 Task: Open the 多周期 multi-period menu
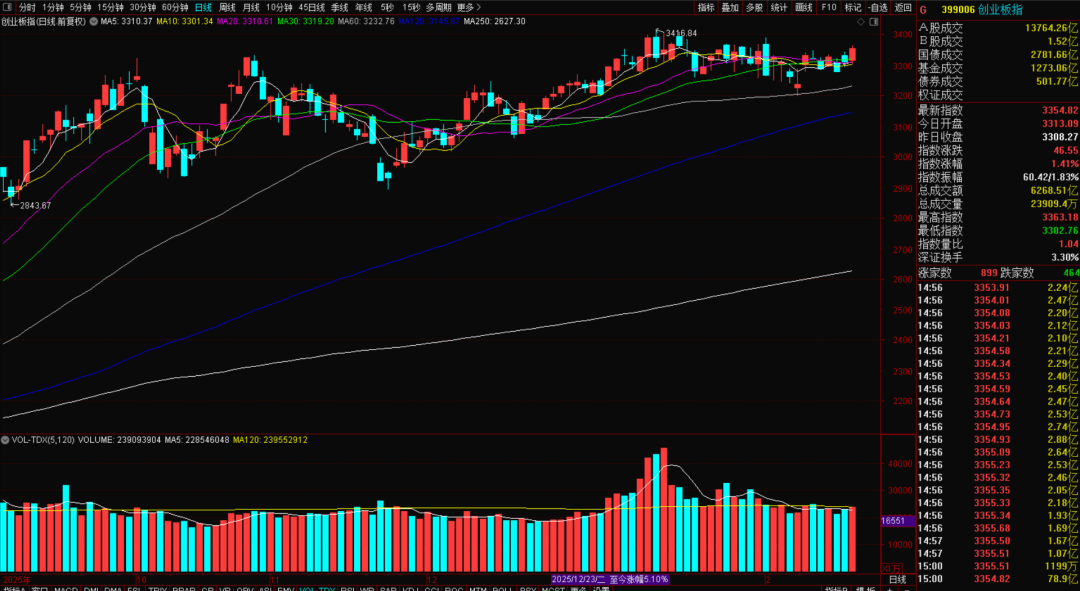(438, 7)
